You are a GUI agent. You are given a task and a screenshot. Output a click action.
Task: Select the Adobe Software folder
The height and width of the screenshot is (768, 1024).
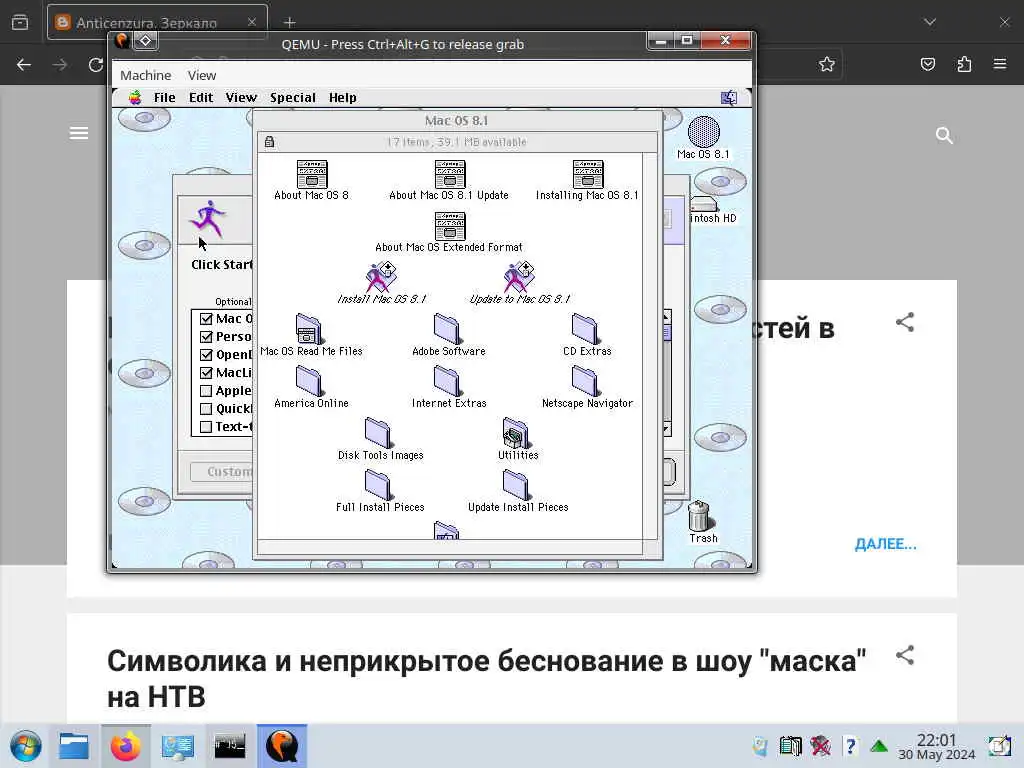pos(447,329)
